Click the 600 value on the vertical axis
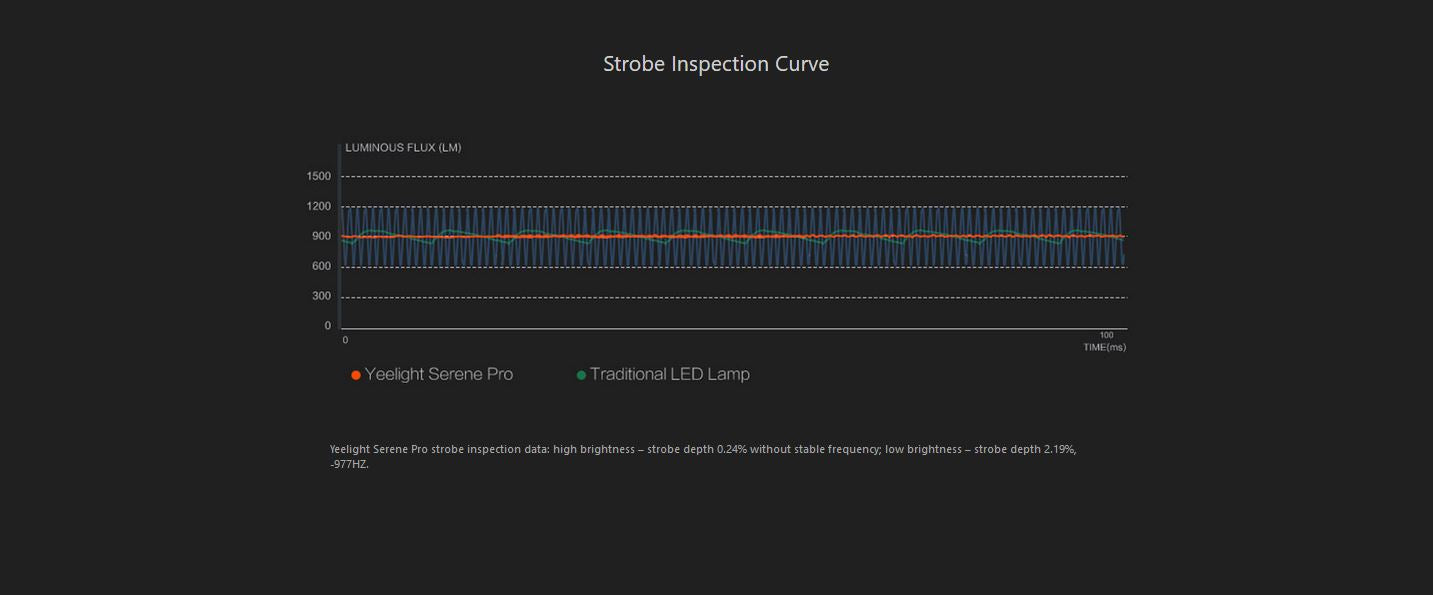This screenshot has width=1435, height=595. coord(321,266)
